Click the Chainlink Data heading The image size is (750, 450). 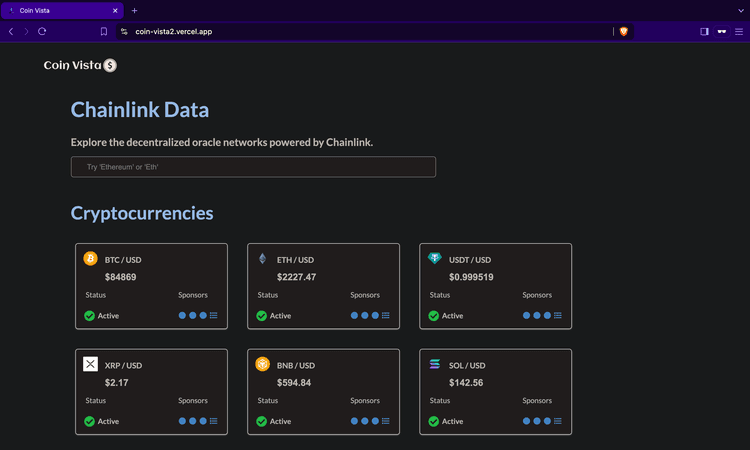(140, 110)
